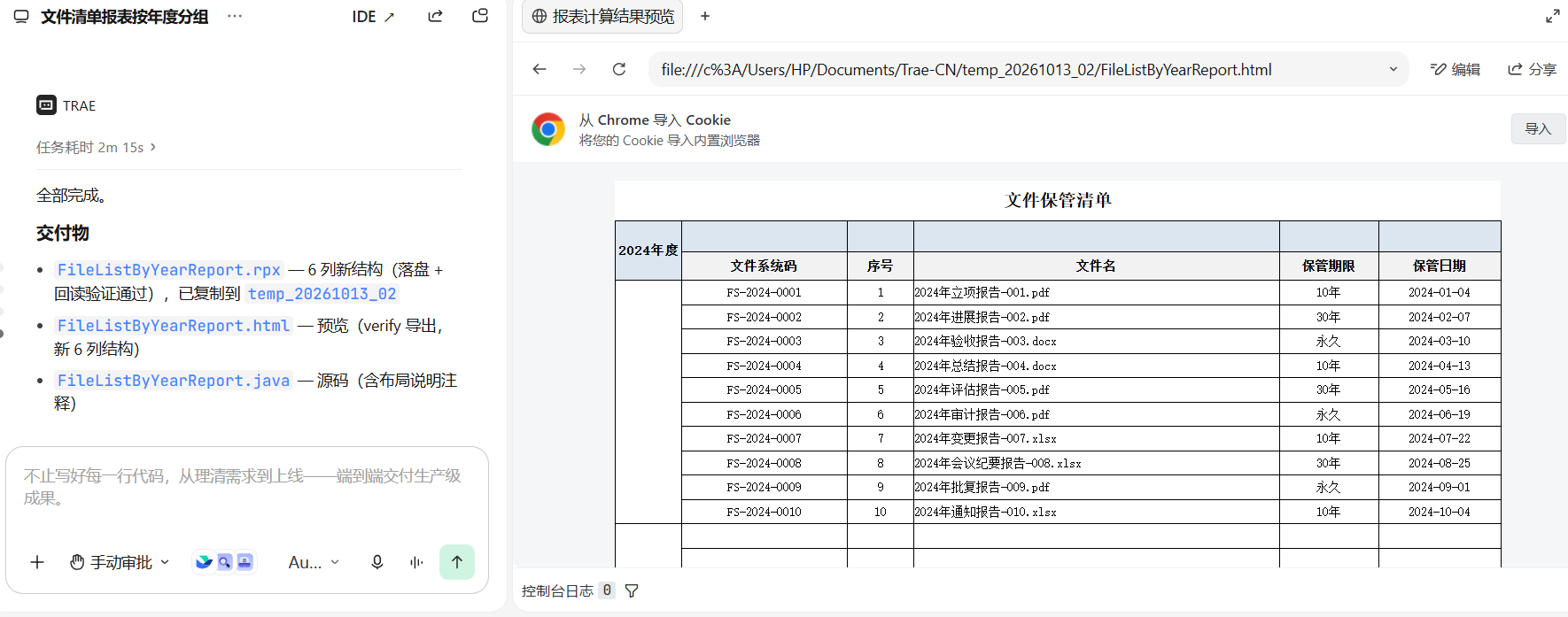Click the conversation icon beside the task title
The height and width of the screenshot is (617, 1568).
click(21, 17)
